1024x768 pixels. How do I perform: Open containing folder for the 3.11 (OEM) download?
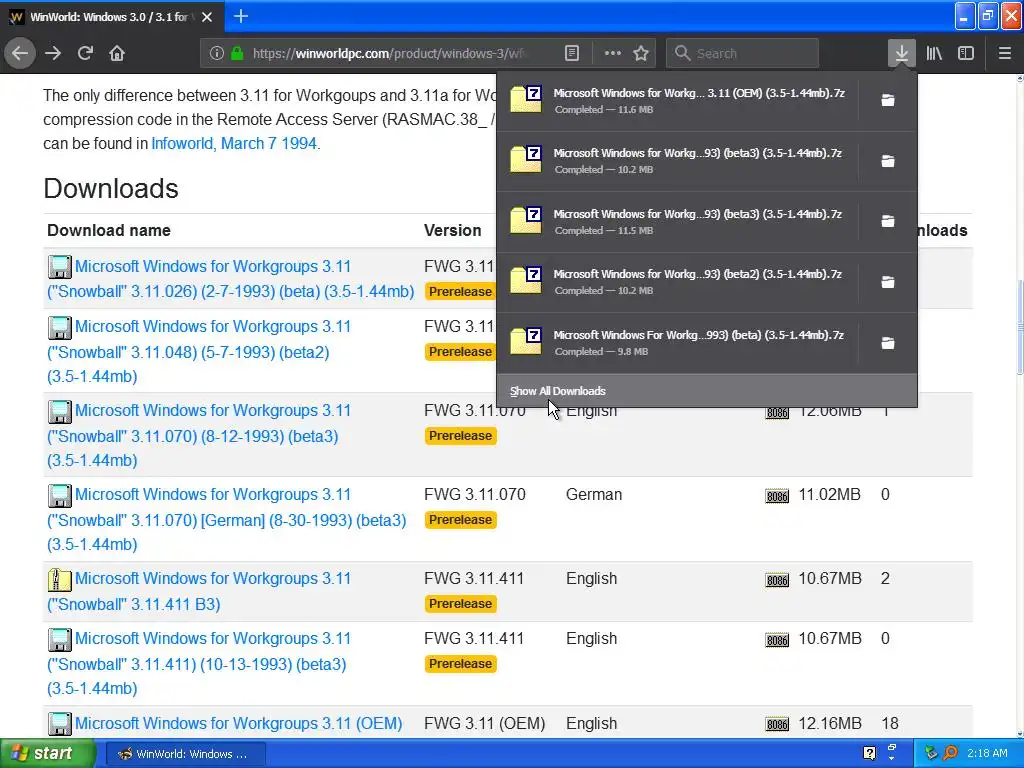(x=888, y=100)
